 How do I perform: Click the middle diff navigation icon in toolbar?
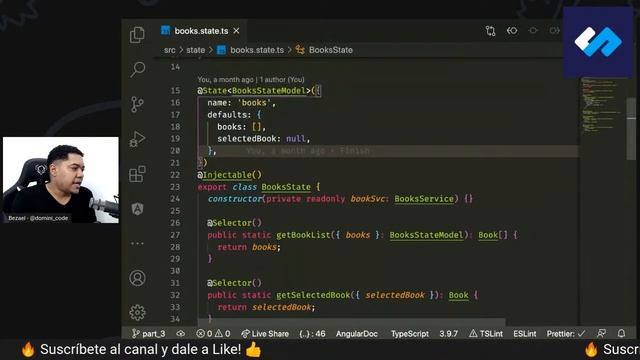[533, 31]
